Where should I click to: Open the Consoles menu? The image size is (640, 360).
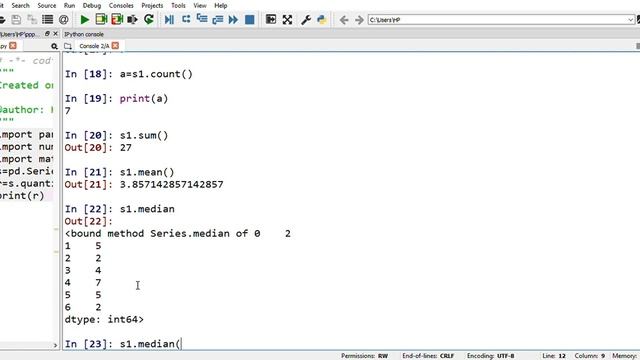pos(121,6)
